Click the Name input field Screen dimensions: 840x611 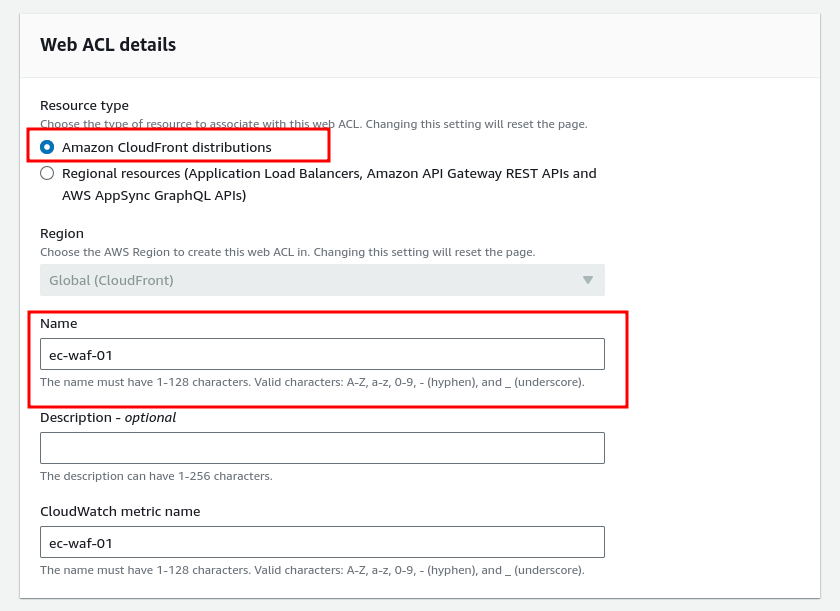pyautogui.click(x=322, y=354)
